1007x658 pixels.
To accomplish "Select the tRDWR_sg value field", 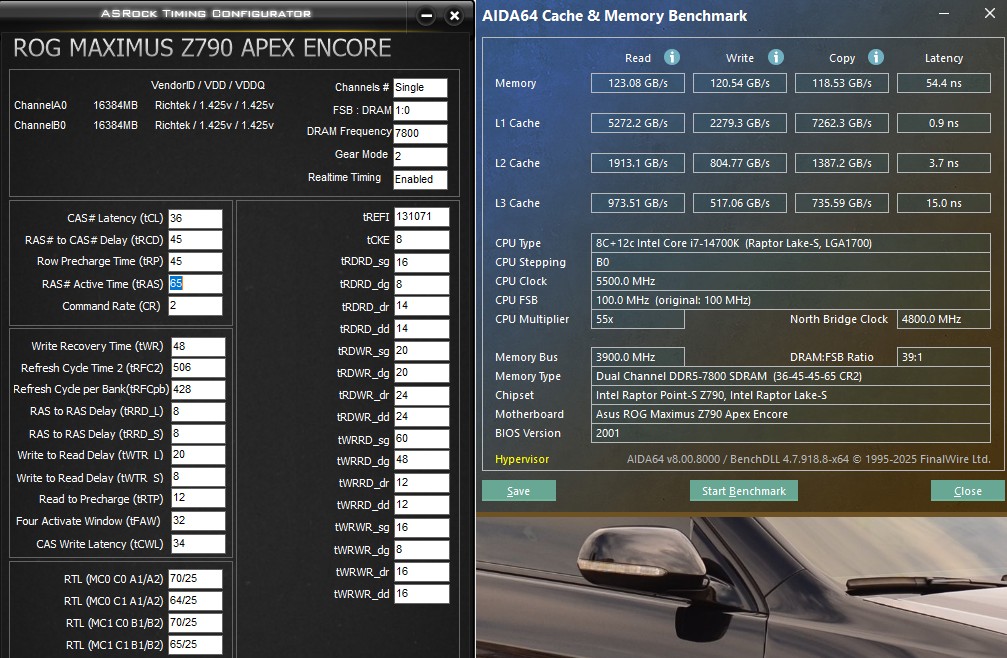I will tap(421, 351).
